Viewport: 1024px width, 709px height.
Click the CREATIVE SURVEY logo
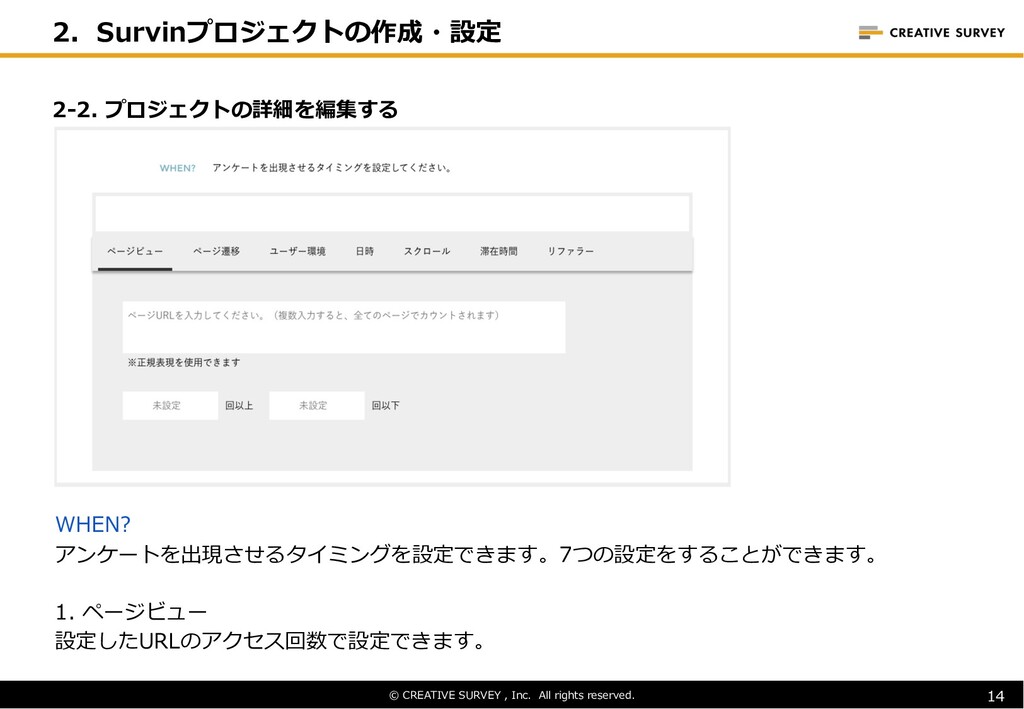(931, 33)
